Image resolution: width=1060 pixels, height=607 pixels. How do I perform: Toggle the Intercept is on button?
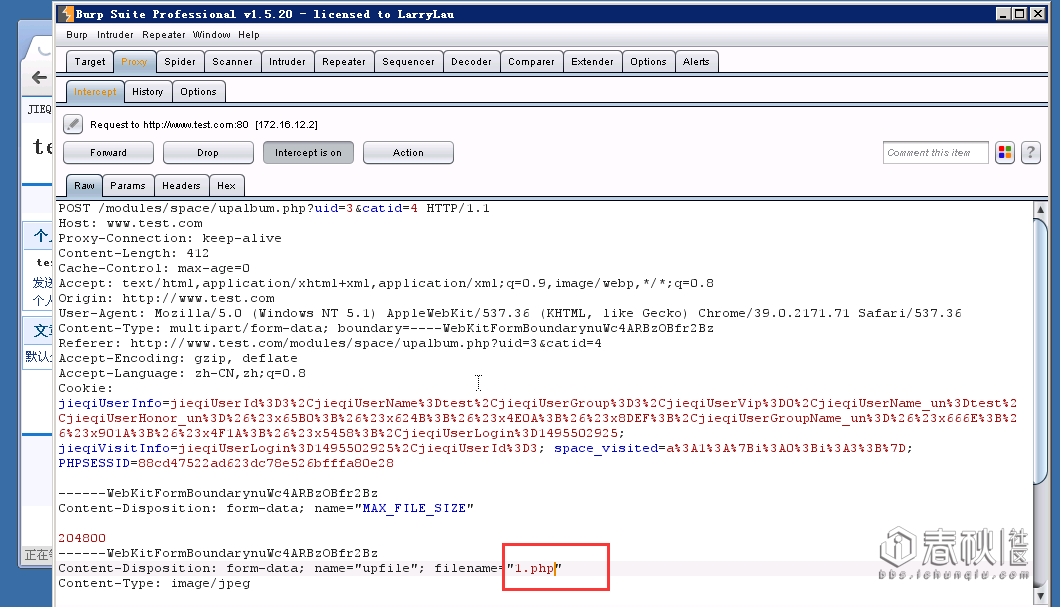[x=308, y=153]
